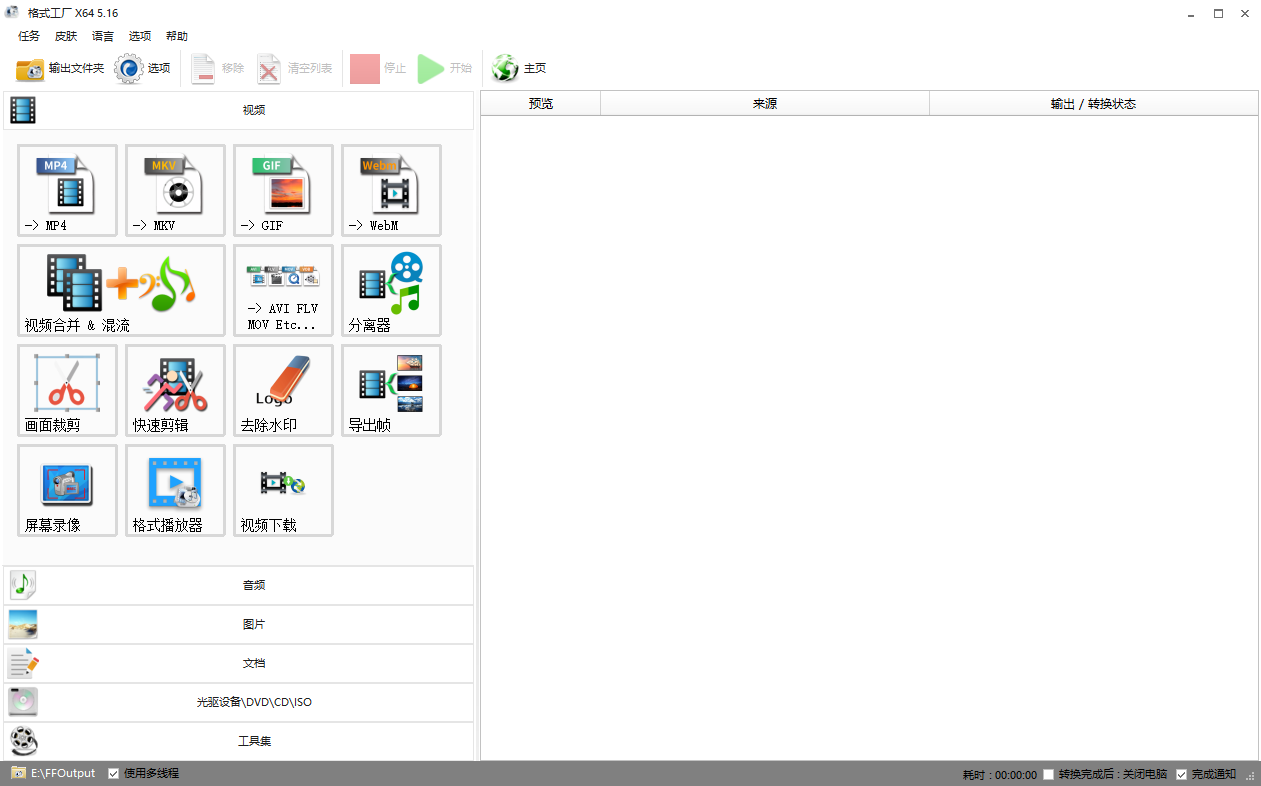Expand the 图片 category

(238, 624)
